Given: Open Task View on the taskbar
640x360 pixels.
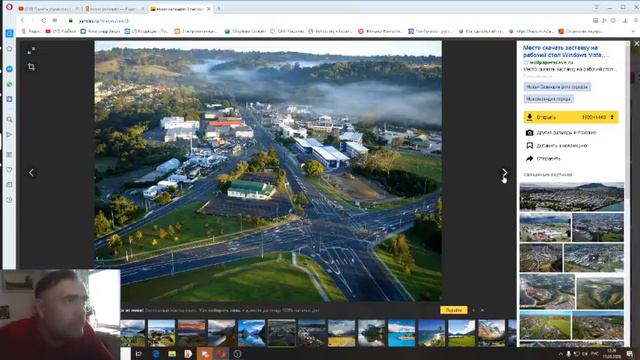Looking at the screenshot, I should (x=139, y=353).
